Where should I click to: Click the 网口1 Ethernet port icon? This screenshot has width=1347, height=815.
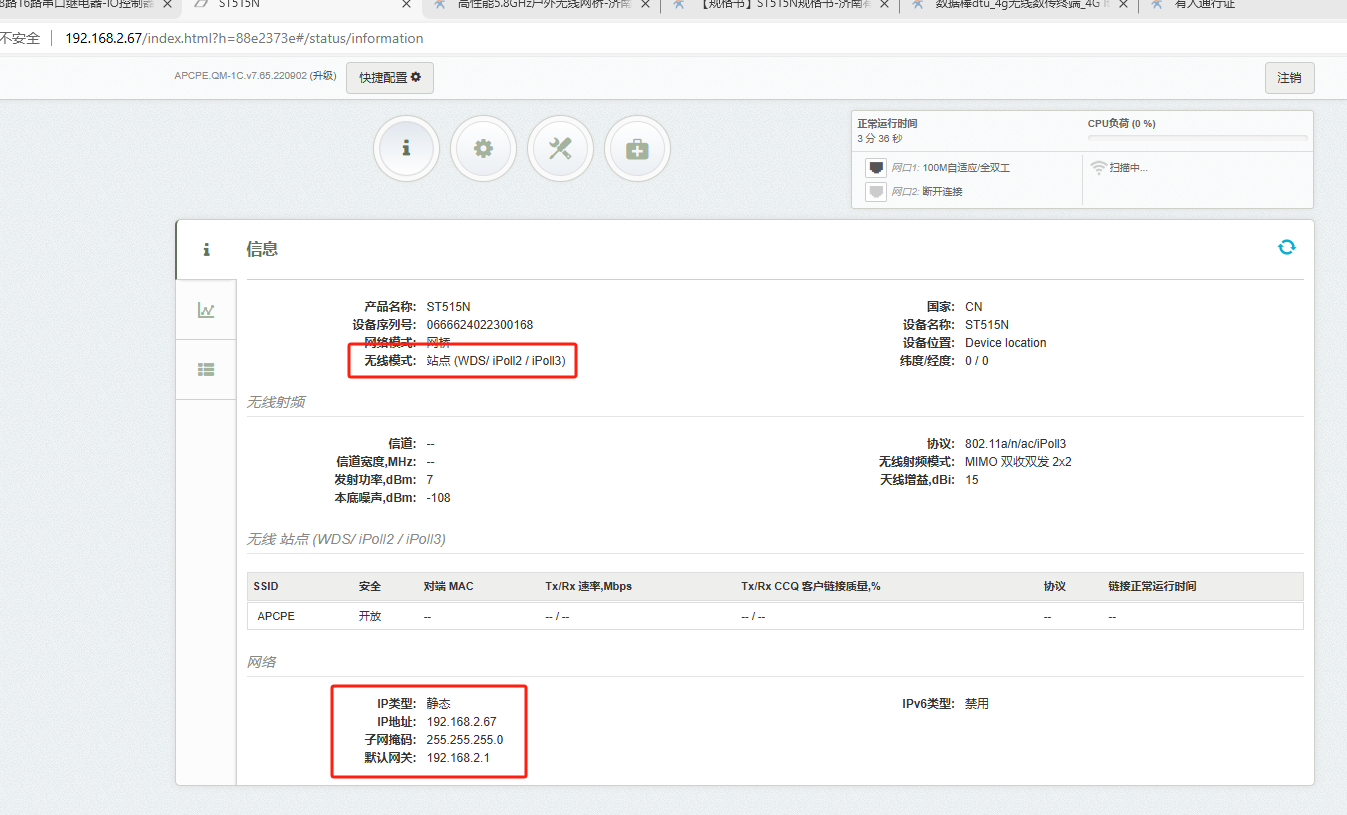[876, 168]
